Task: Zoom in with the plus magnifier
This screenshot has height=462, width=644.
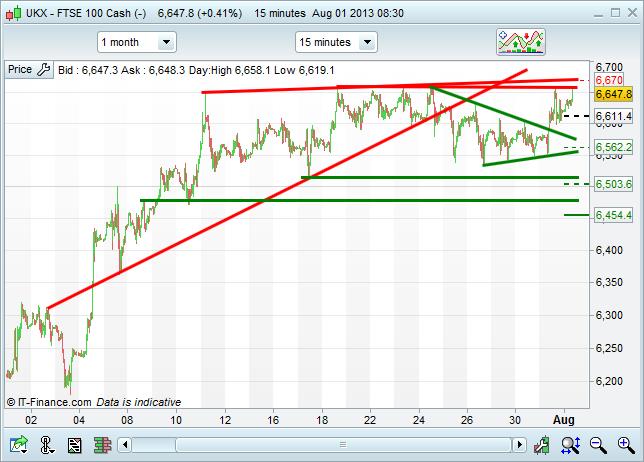Action: coord(626,445)
